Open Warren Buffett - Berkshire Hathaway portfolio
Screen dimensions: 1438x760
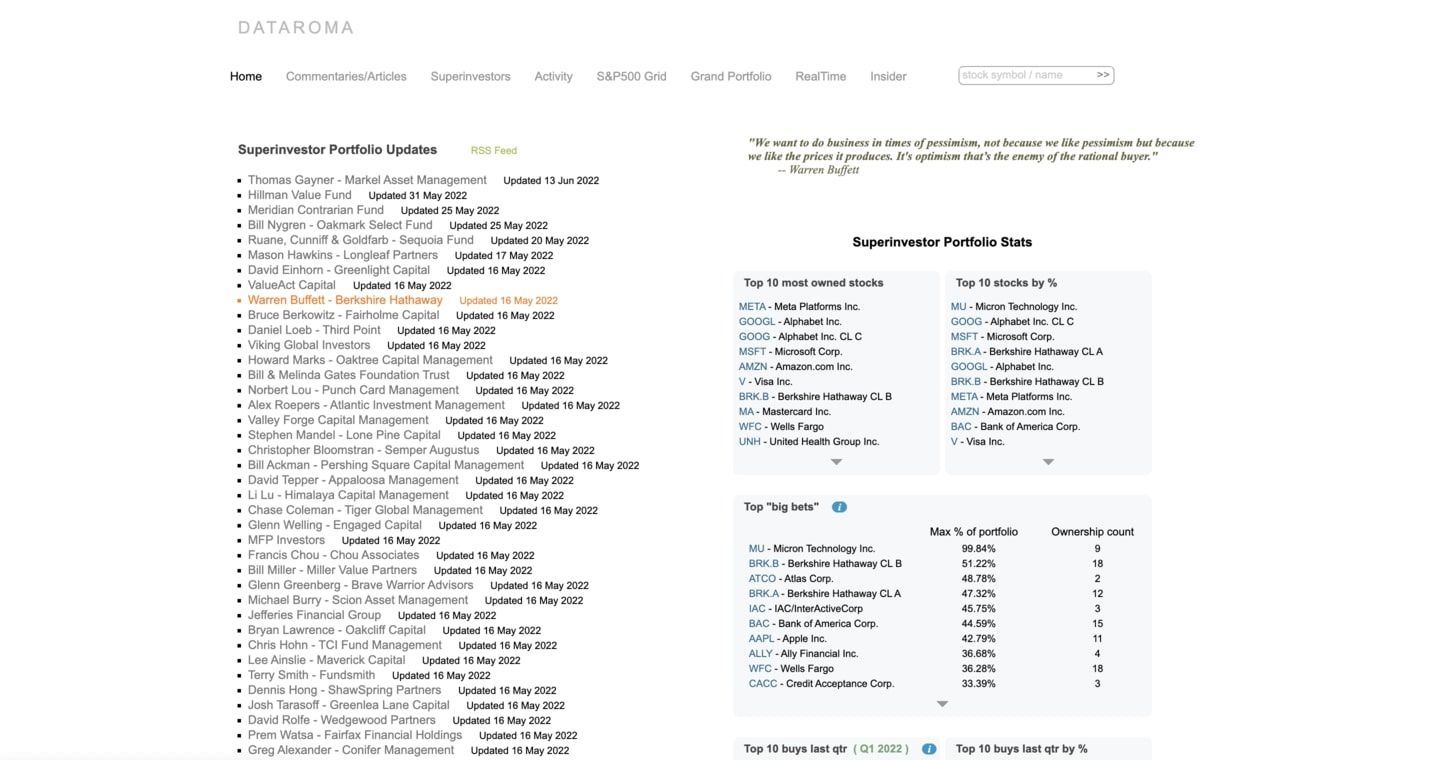(x=345, y=300)
